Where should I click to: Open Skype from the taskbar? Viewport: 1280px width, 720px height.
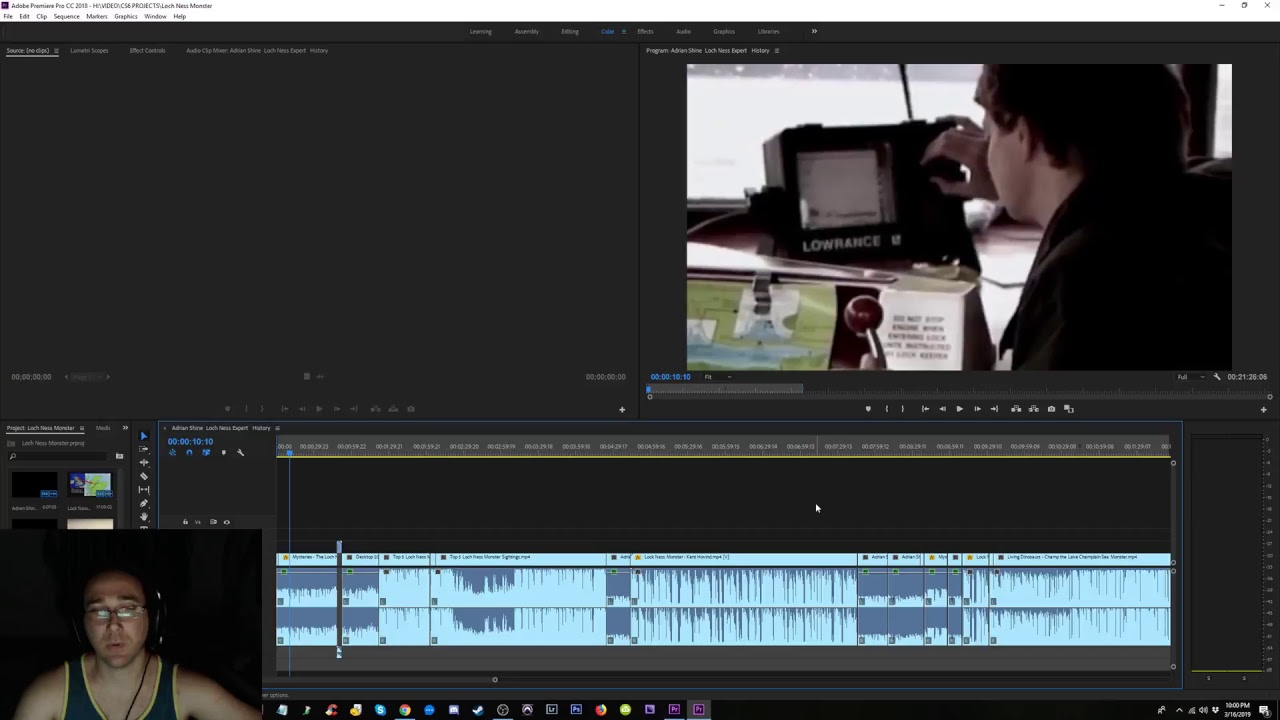(x=380, y=710)
